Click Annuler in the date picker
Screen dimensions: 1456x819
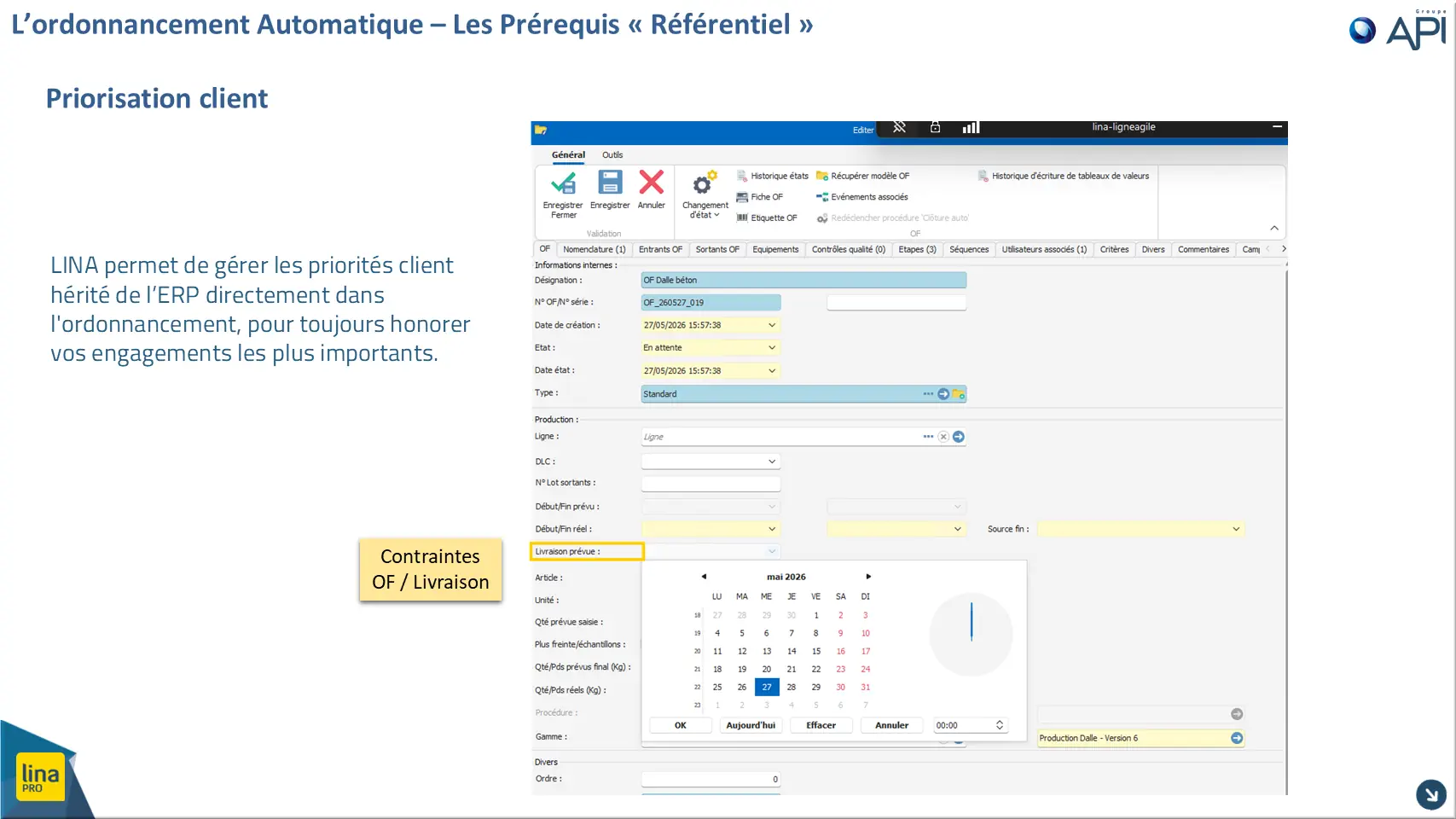[892, 725]
